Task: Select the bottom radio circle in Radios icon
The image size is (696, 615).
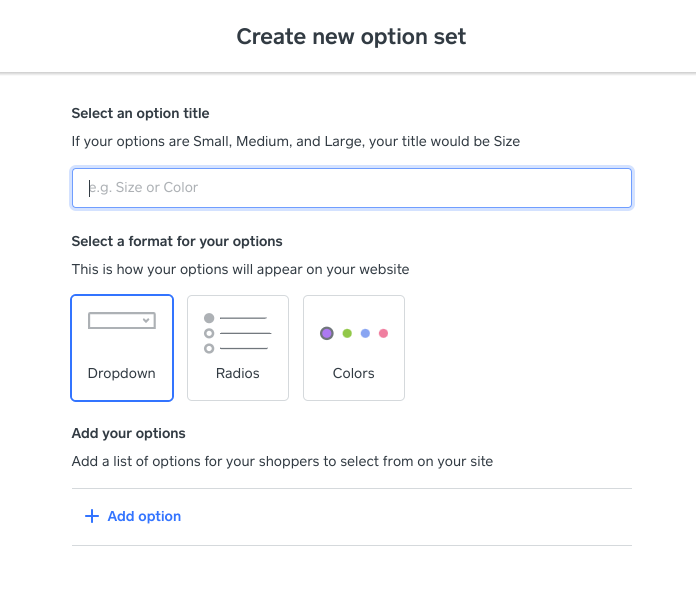Action: [x=209, y=348]
